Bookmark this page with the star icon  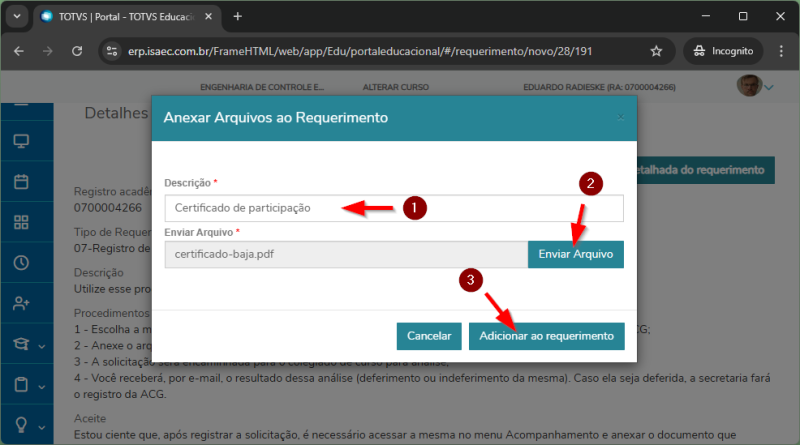(656, 51)
